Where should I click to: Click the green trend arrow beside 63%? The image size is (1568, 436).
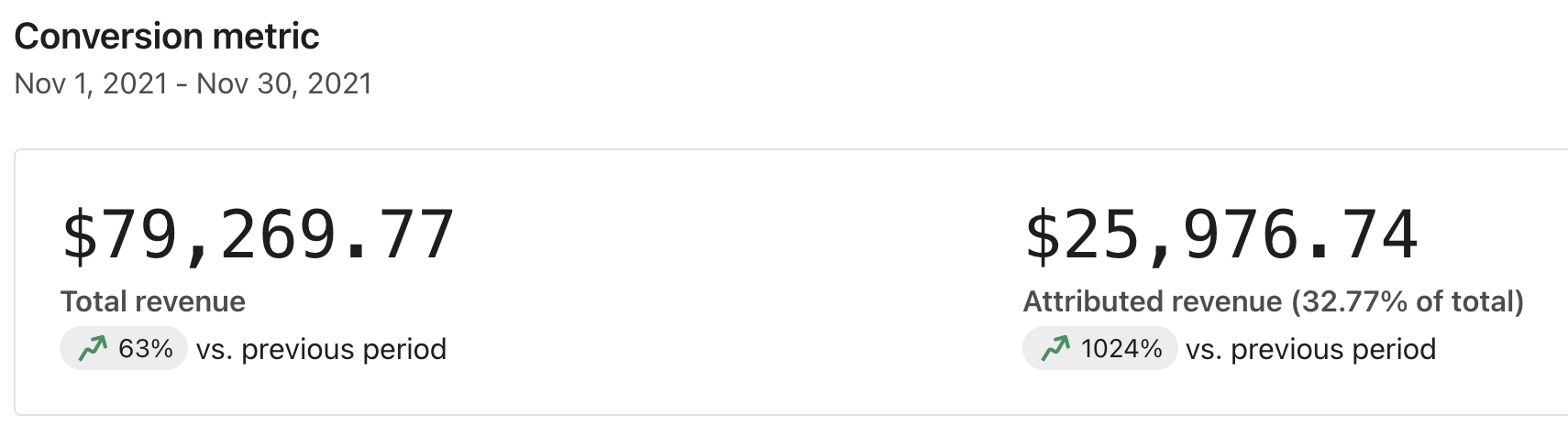(93, 348)
